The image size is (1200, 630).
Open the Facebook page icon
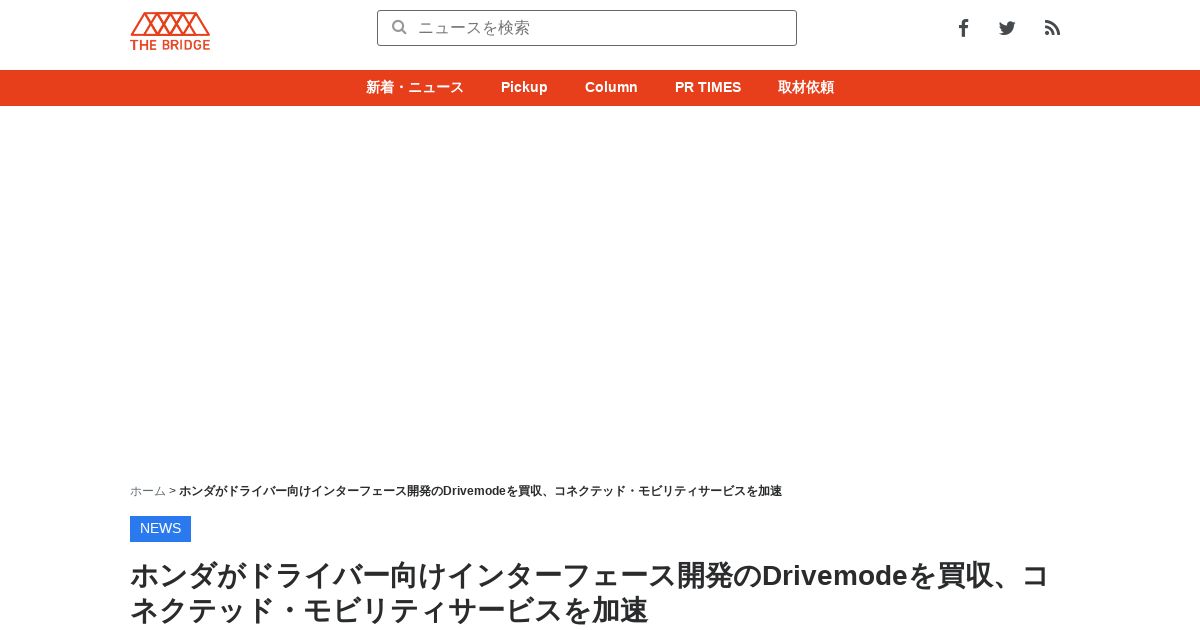point(963,28)
